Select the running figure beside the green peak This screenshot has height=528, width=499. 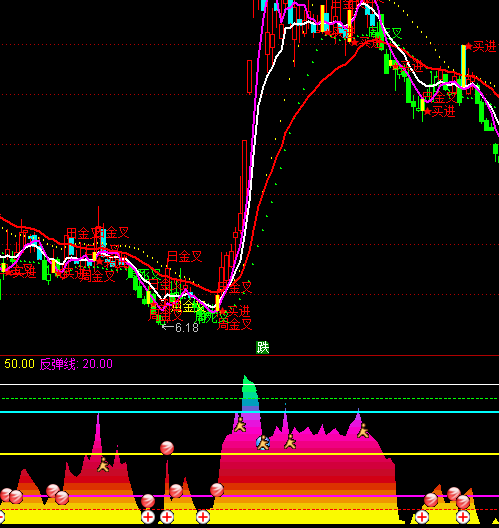tap(240, 425)
